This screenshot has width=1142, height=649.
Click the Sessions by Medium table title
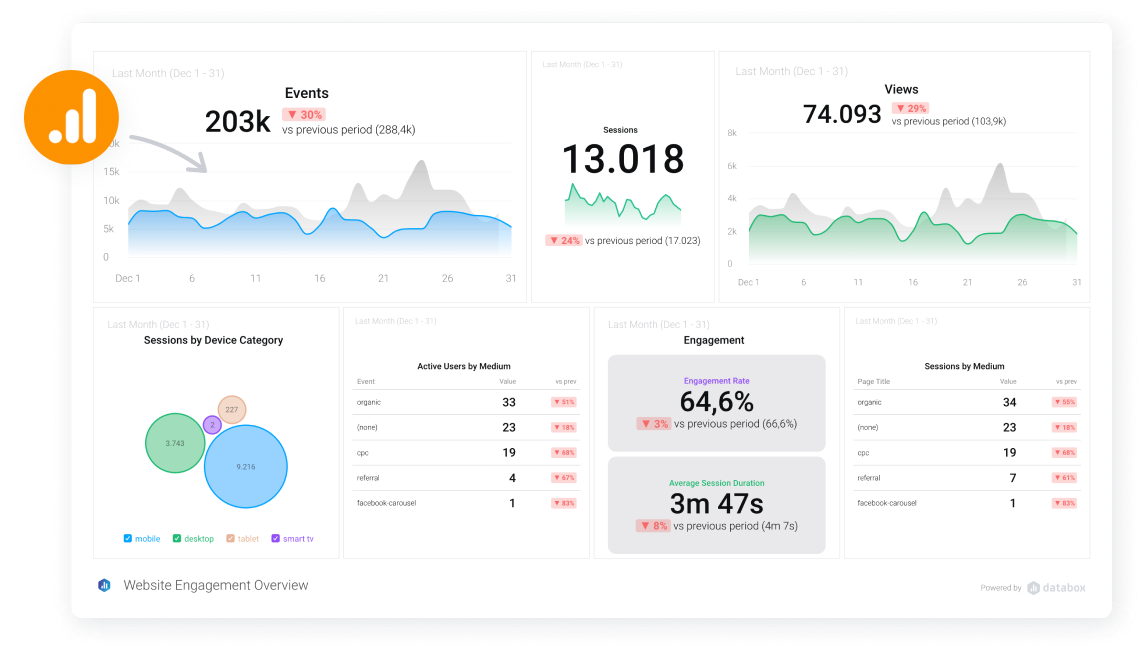click(964, 366)
